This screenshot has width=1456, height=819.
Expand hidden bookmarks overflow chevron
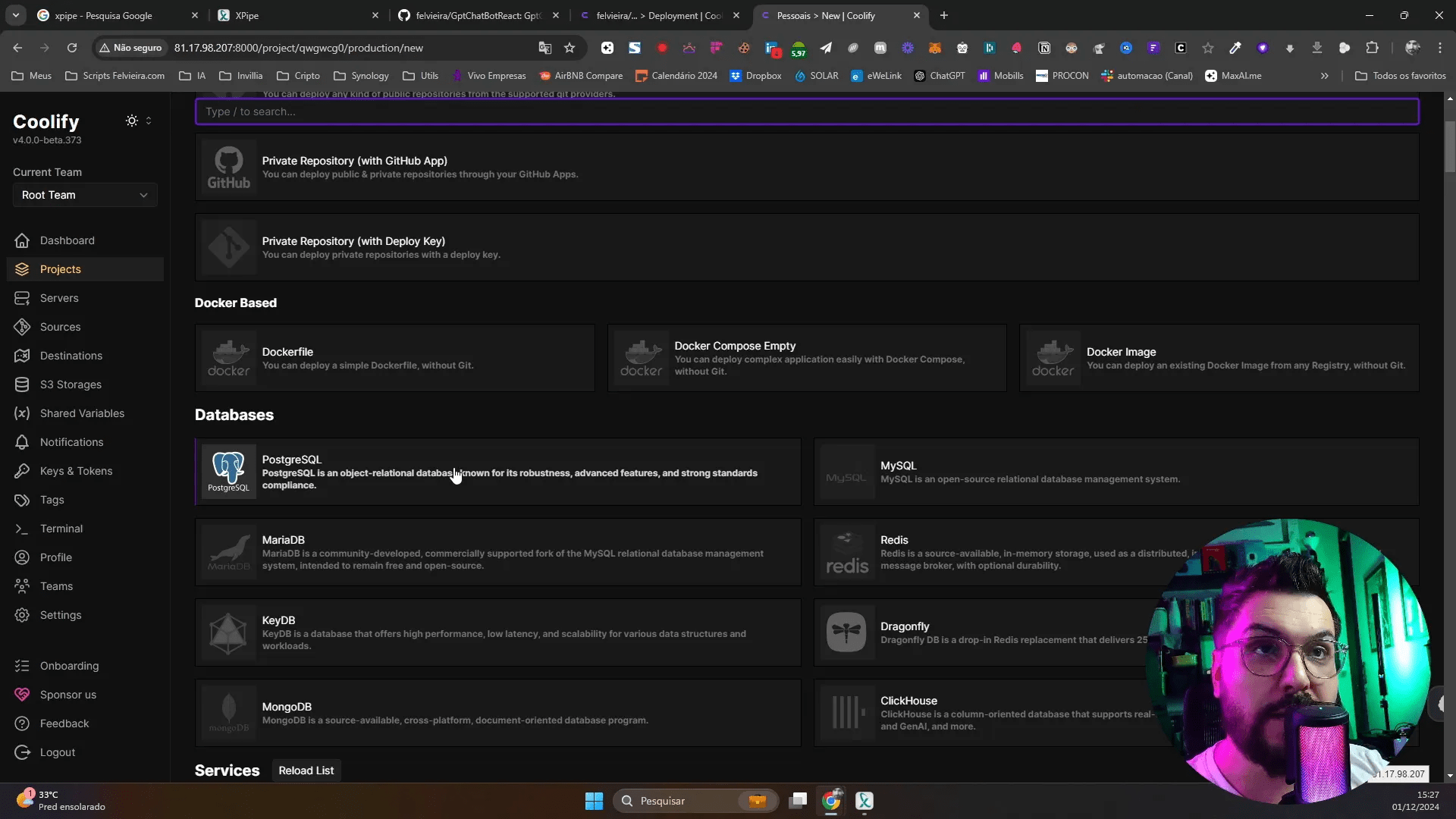pyautogui.click(x=1325, y=76)
